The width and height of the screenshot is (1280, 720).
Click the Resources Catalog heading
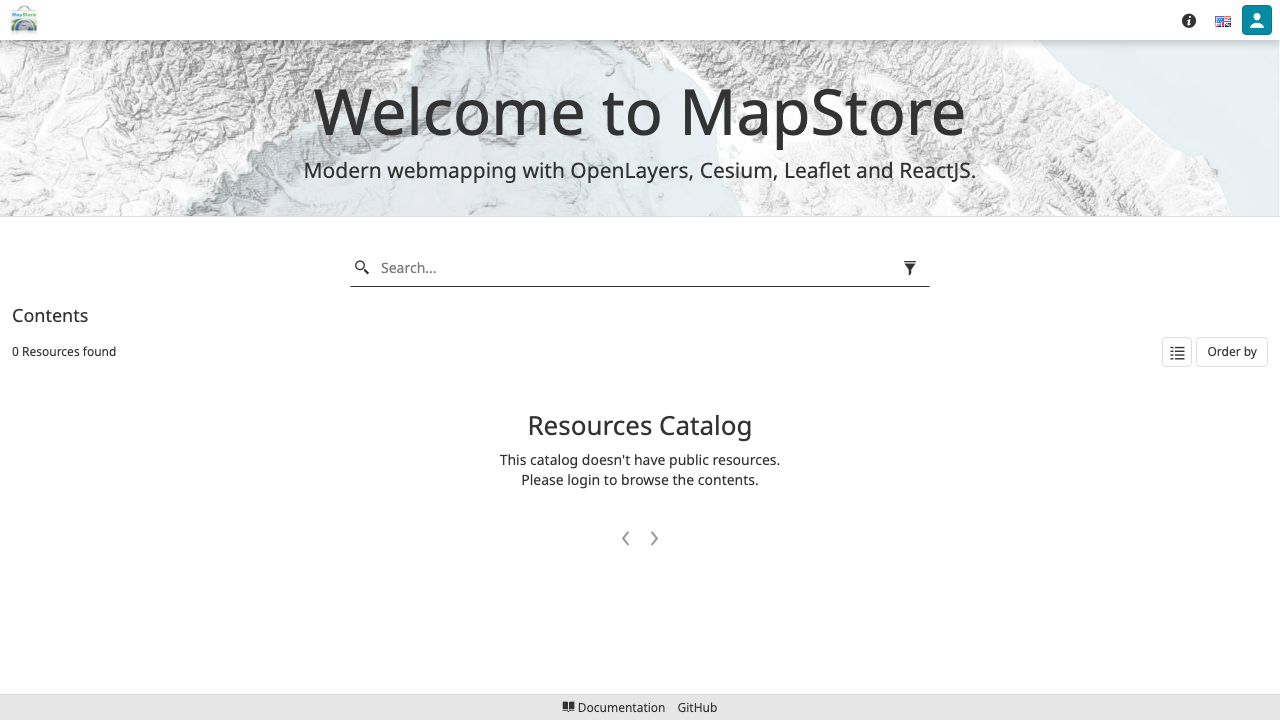[x=640, y=426]
